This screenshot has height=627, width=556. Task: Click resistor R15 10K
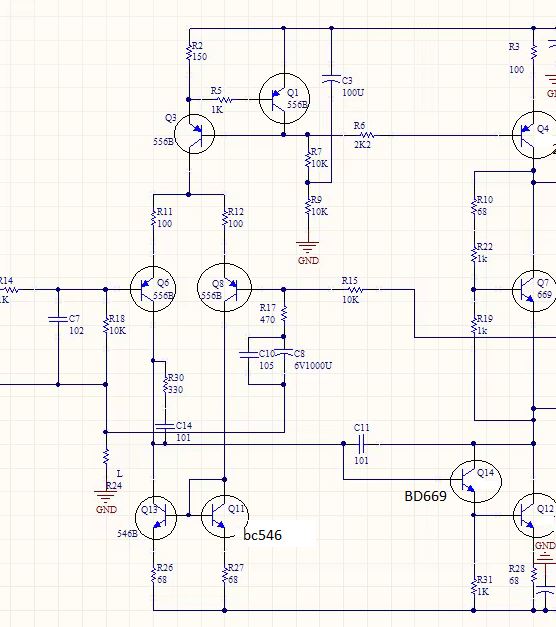[354, 289]
